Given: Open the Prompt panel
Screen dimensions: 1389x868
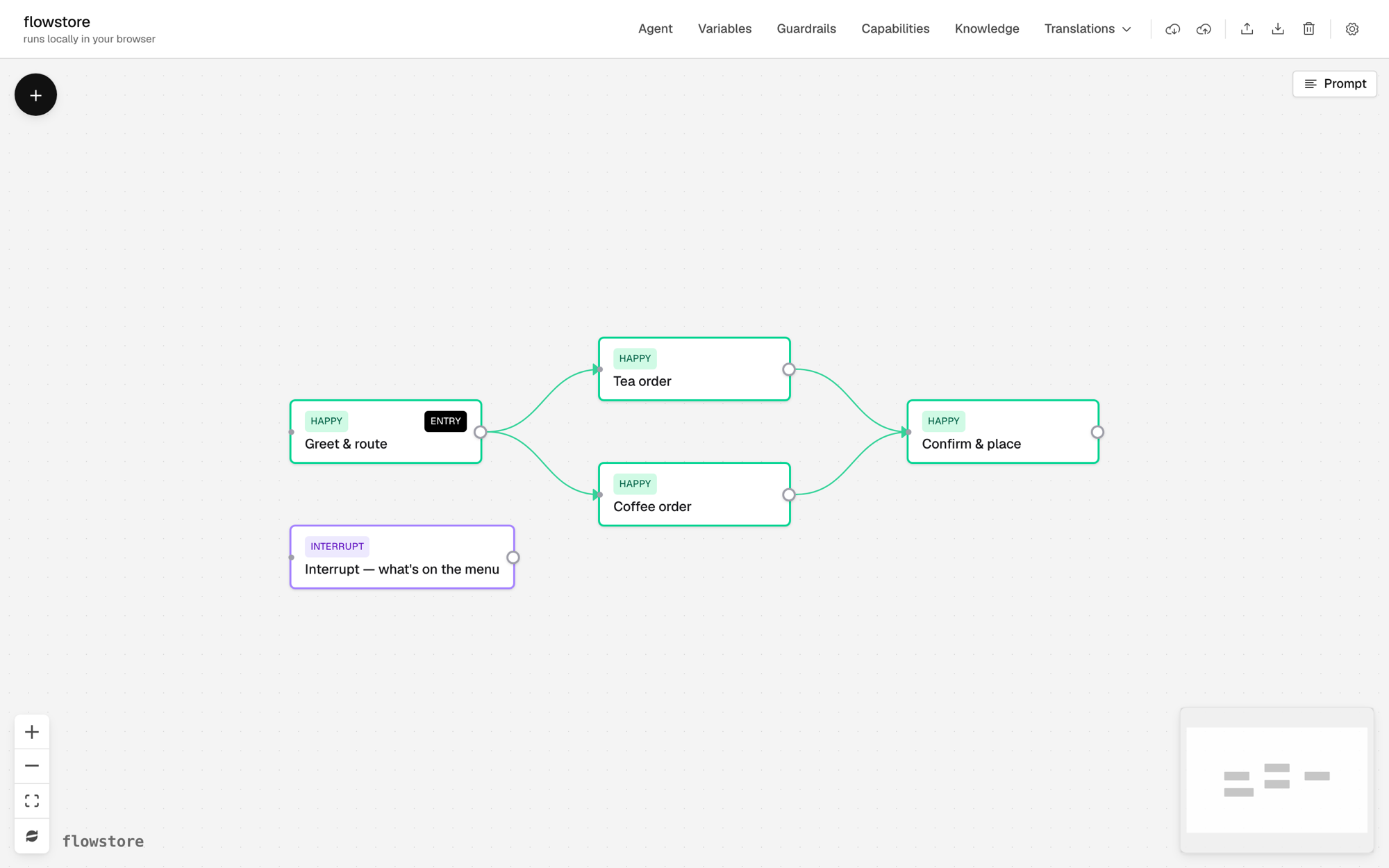Looking at the screenshot, I should click(1334, 84).
